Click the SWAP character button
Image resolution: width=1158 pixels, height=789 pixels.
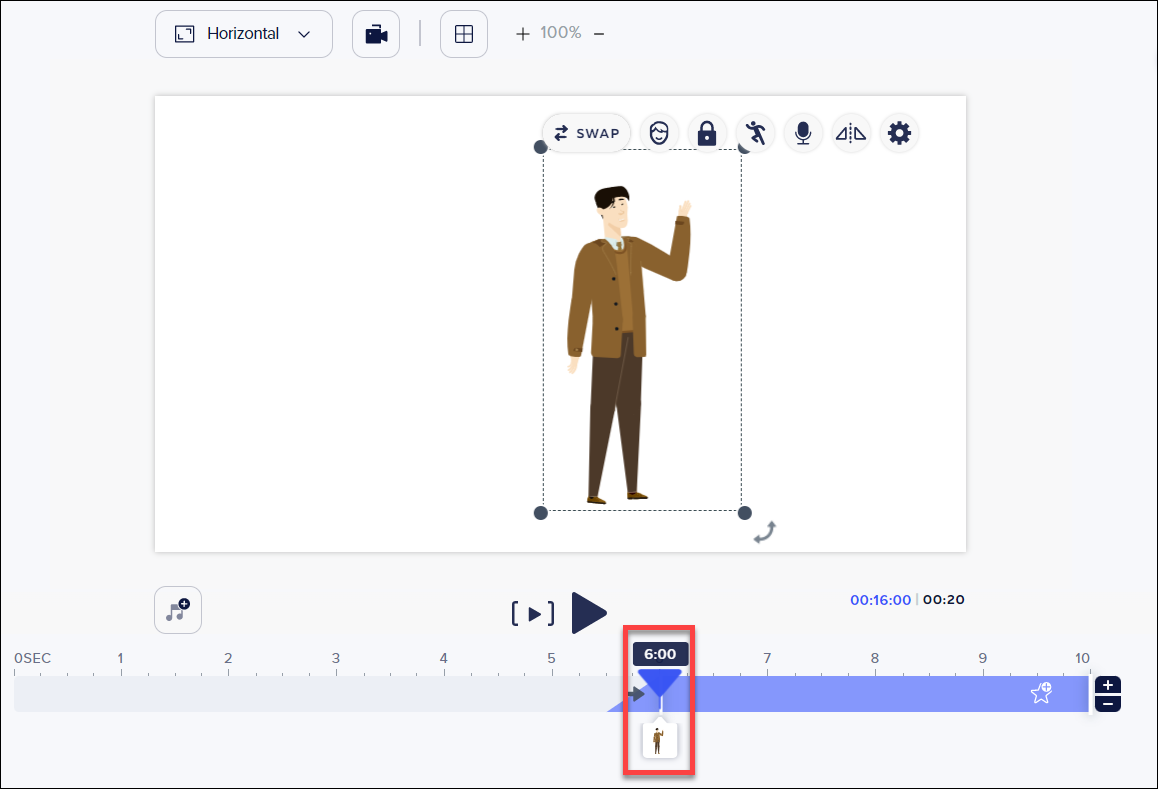point(587,133)
